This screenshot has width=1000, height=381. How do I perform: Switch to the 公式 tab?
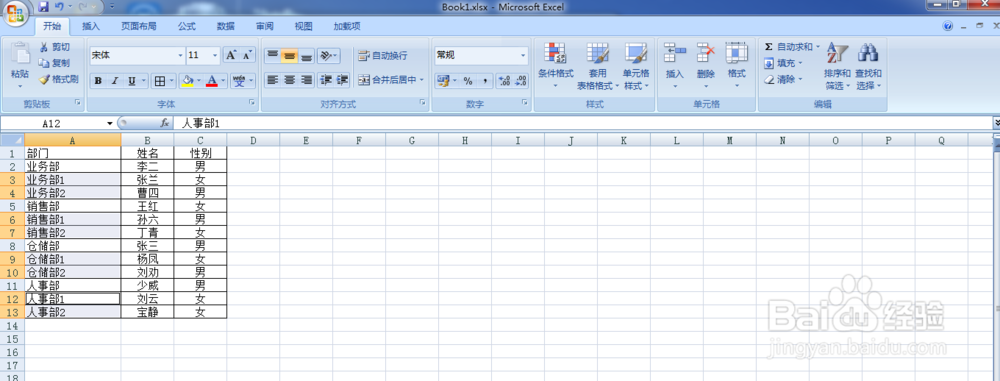click(x=186, y=26)
